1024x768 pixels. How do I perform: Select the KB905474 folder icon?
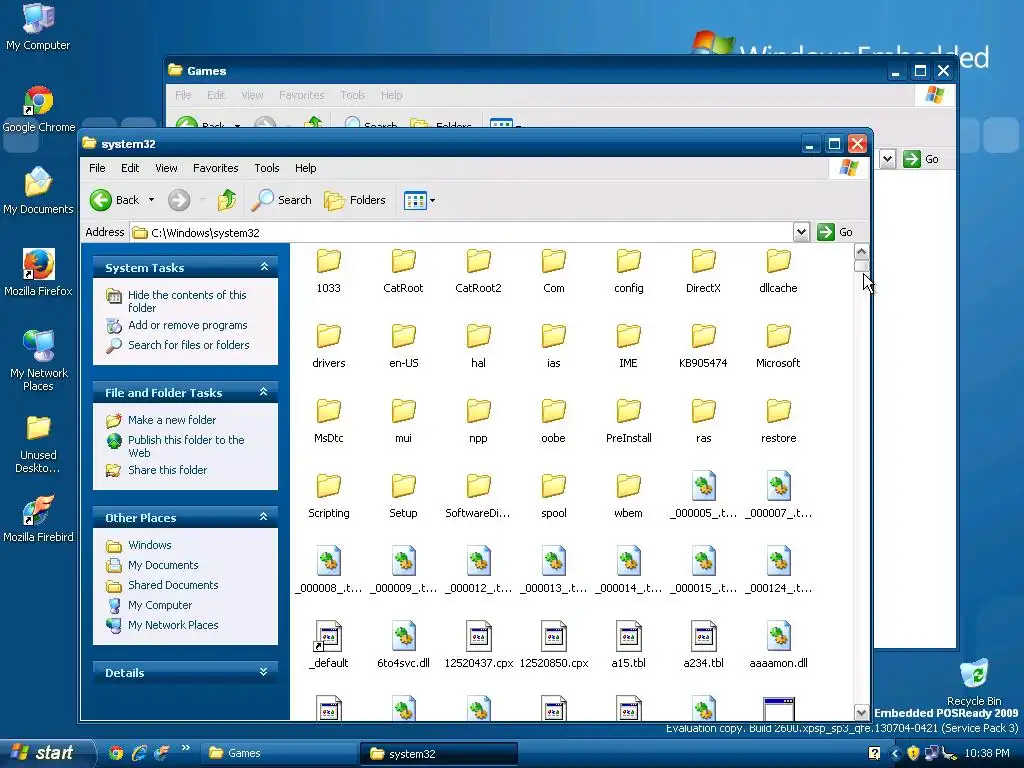703,336
